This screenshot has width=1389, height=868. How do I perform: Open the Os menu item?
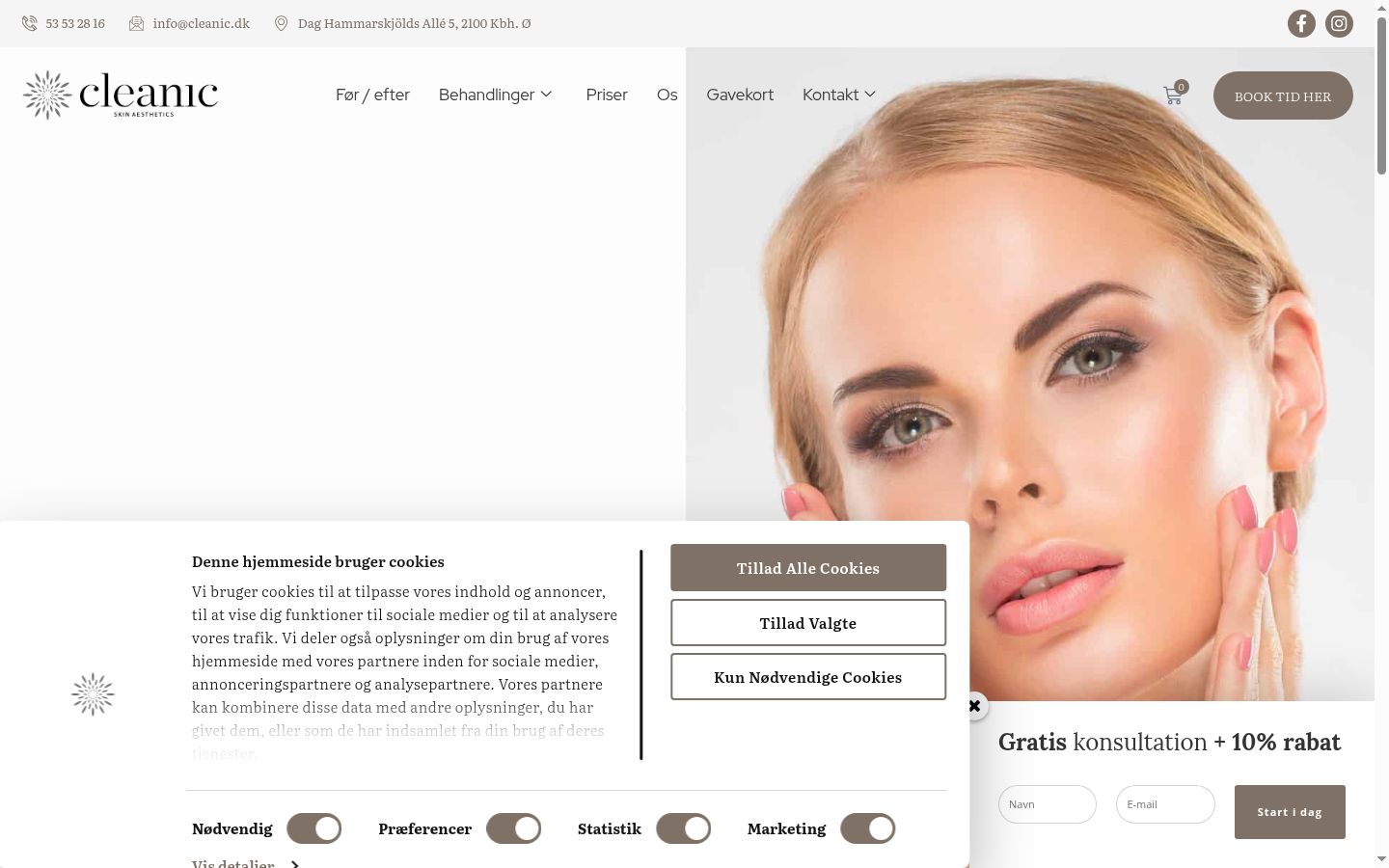point(667,95)
